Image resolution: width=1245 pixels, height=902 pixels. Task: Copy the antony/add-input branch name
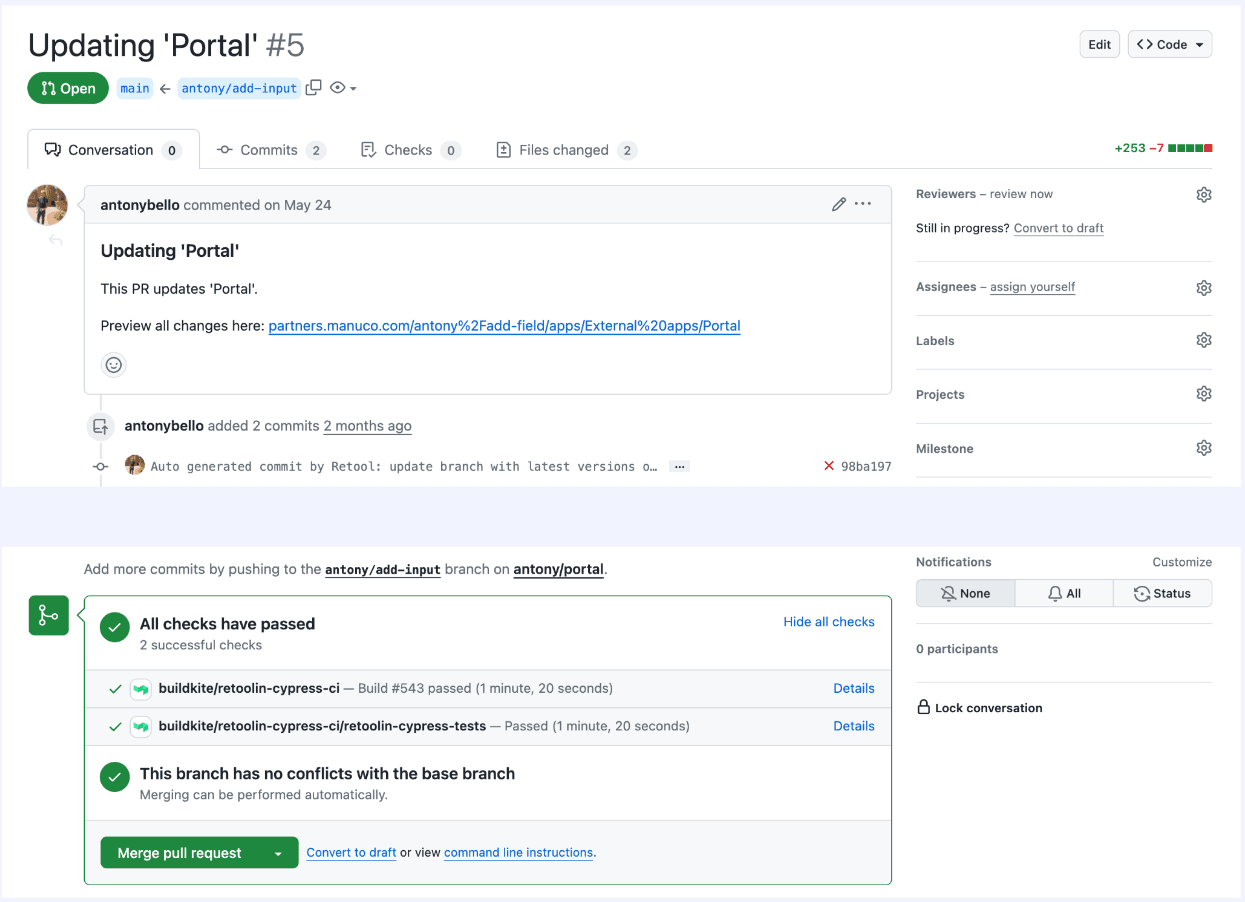313,88
